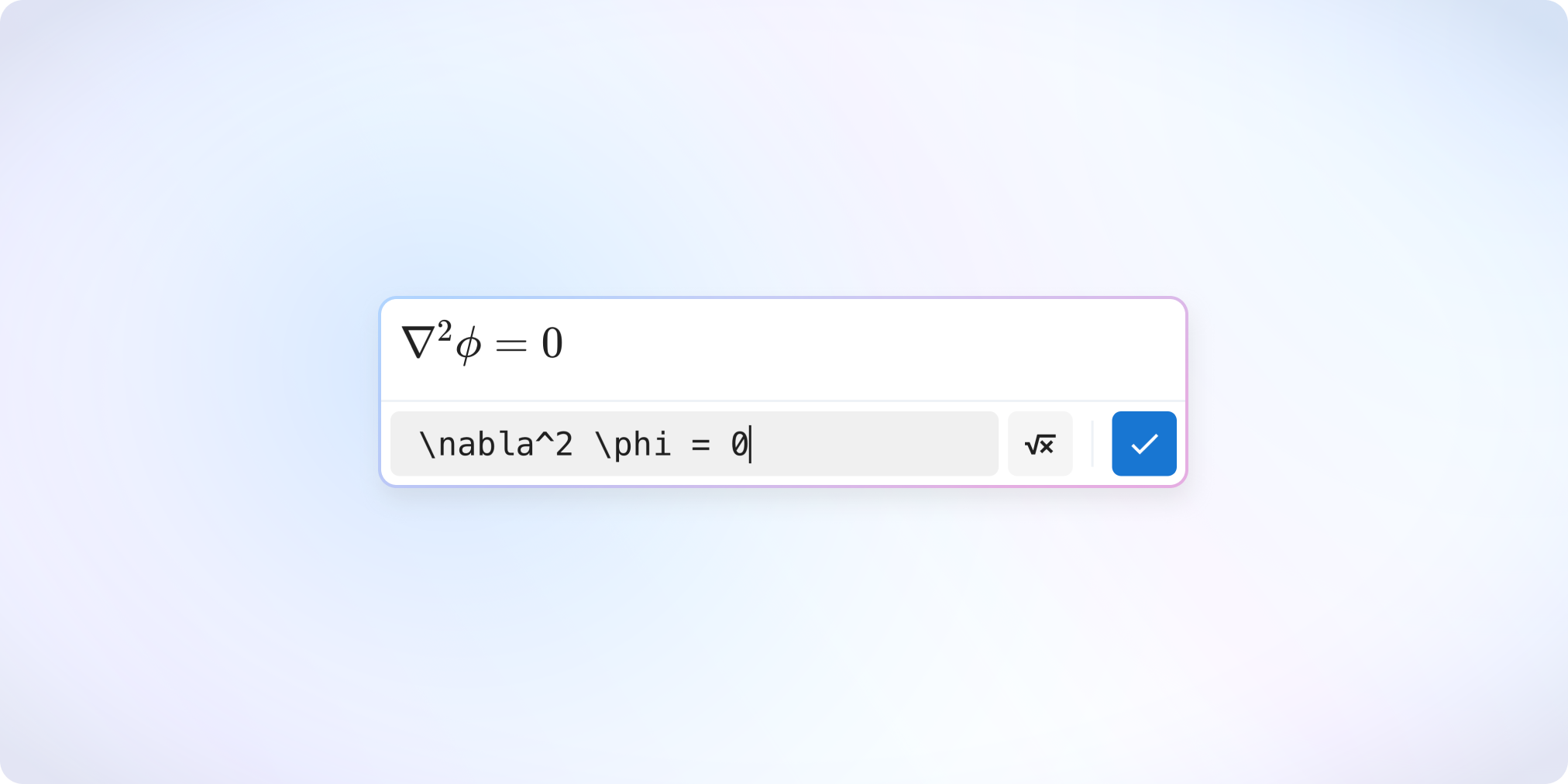
Task: Click the backslash before "nabla" in input
Action: tap(428, 445)
